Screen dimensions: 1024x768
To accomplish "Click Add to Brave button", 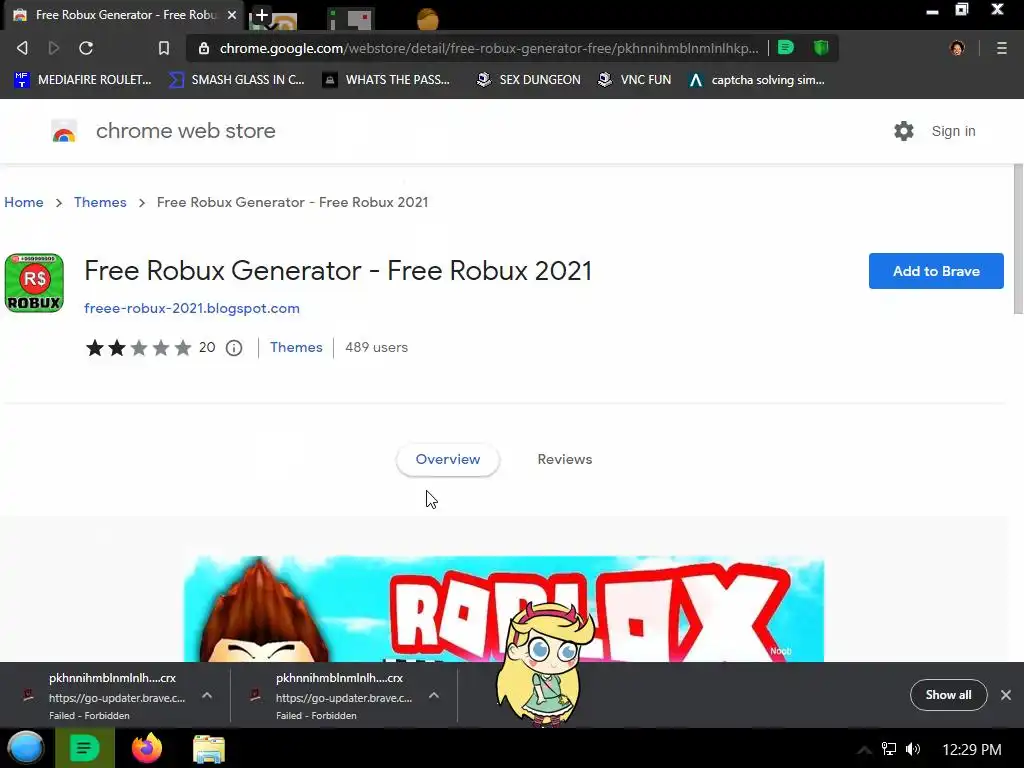I will click(x=936, y=271).
